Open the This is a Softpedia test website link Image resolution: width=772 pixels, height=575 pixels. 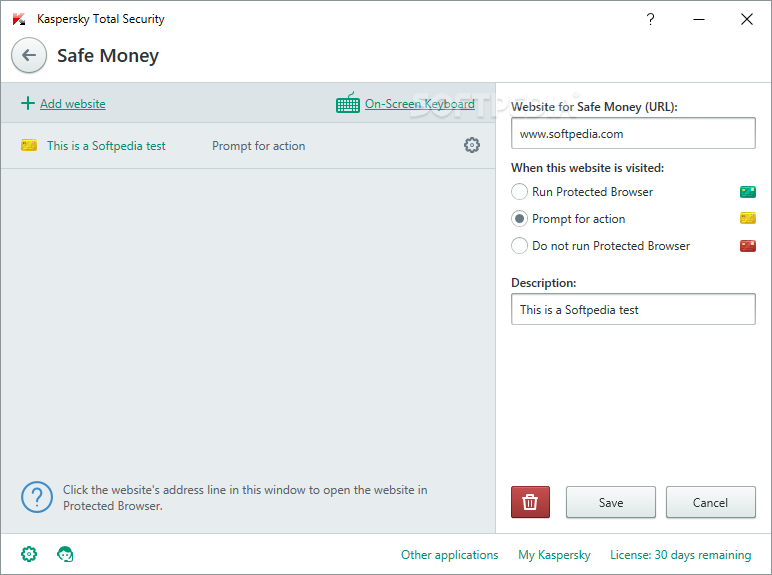(x=106, y=146)
